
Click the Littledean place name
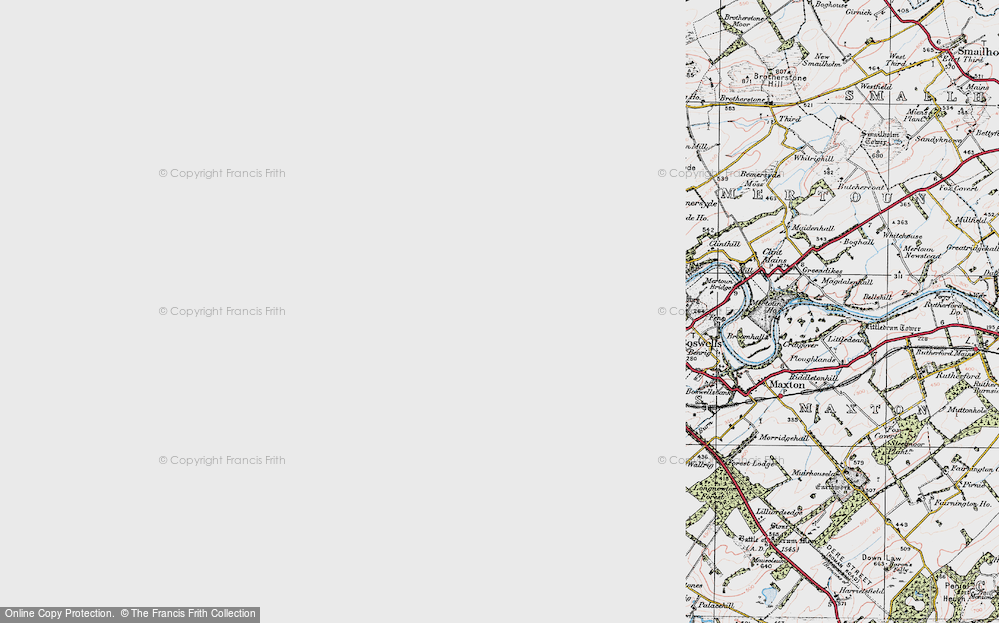tap(847, 340)
